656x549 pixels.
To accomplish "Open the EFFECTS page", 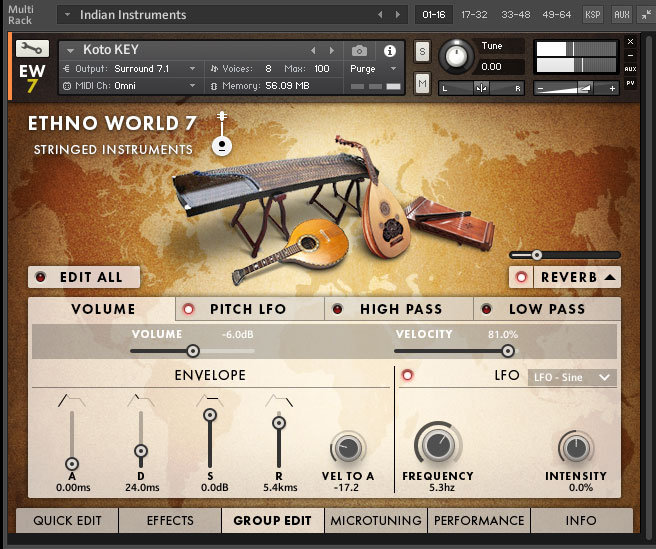I will point(170,521).
